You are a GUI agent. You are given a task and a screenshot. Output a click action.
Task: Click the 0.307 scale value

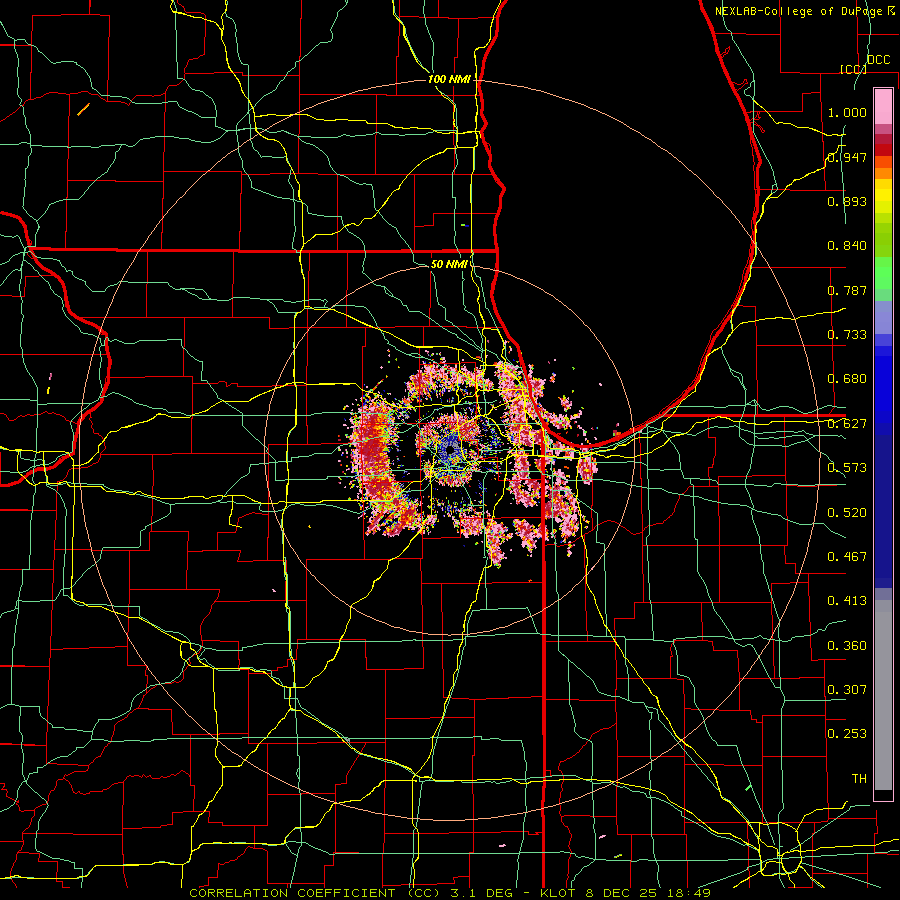847,690
